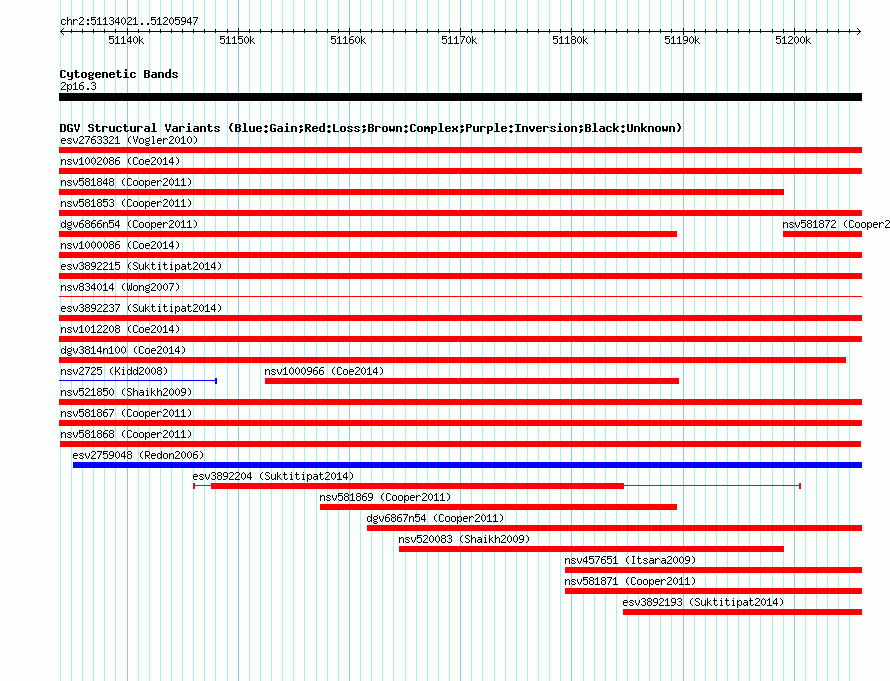Click the chr2:51134021..51205947 coordinates label
The width and height of the screenshot is (890, 681).
point(129,21)
